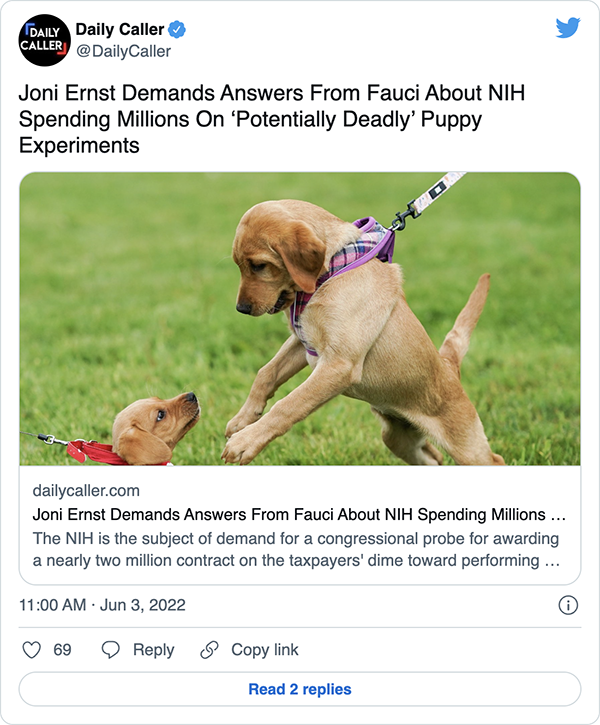
Task: Open the puppy photo thumbnail
Action: pos(300,319)
